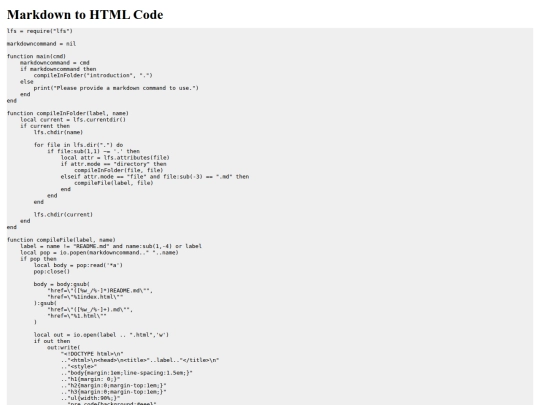Viewport: 540px width, 405px height.
Task: Click 'function compileInFolder(label, name)' line
Action: 68,113
